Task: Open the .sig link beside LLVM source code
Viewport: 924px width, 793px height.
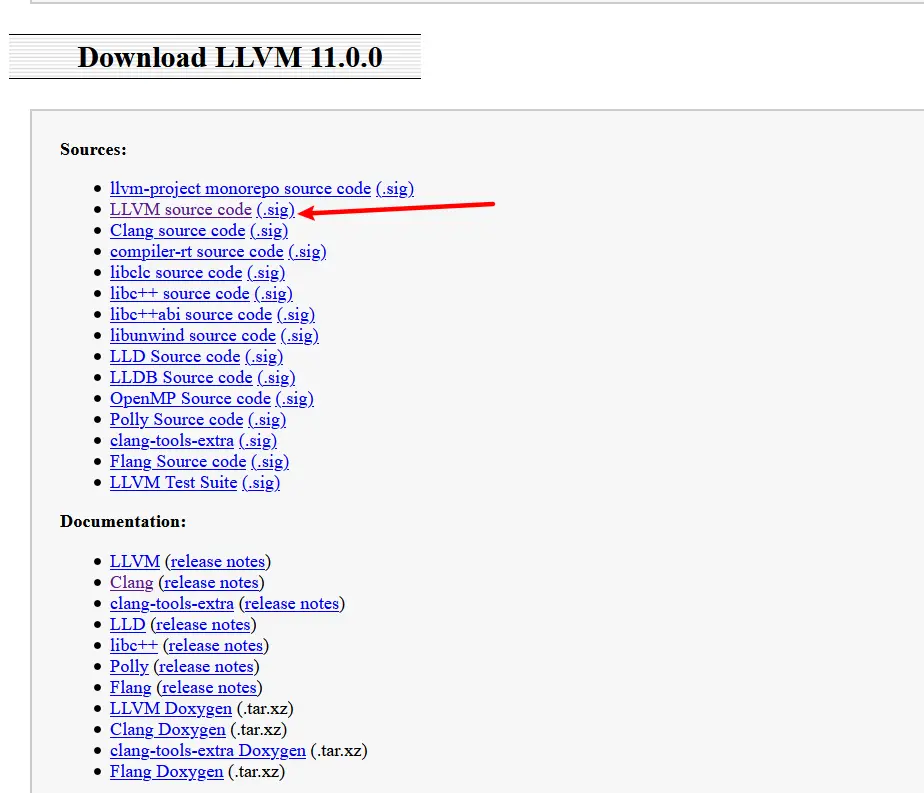Action: click(275, 210)
